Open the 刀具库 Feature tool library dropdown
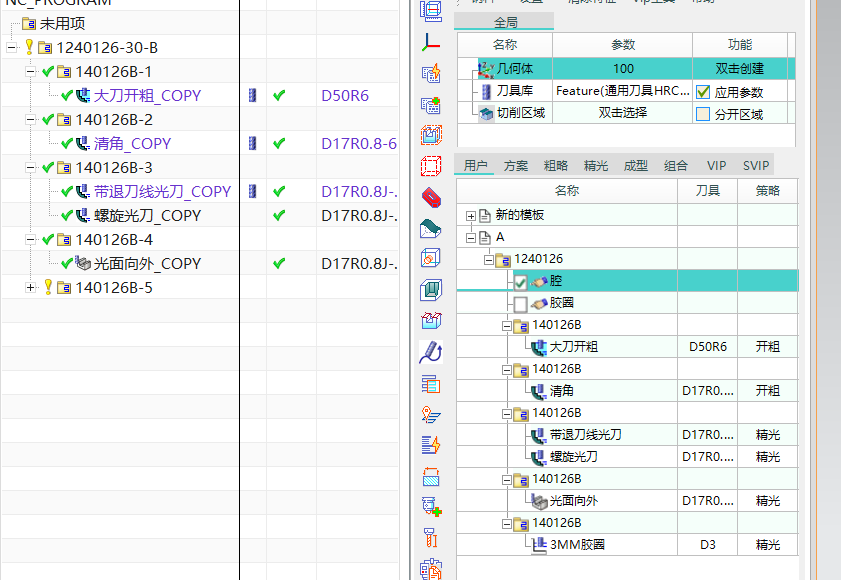 622,91
